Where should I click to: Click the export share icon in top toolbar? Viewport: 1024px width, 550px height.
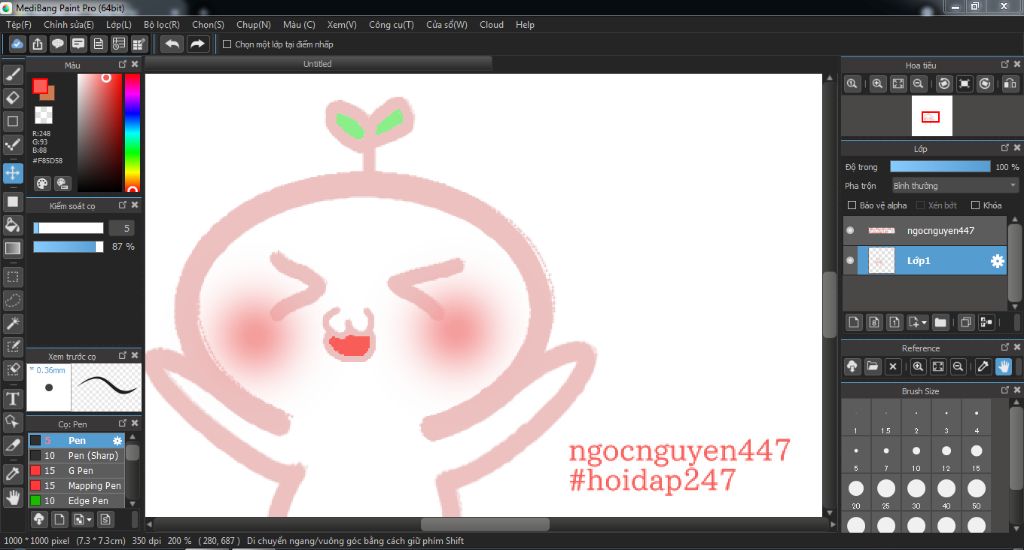coord(37,44)
